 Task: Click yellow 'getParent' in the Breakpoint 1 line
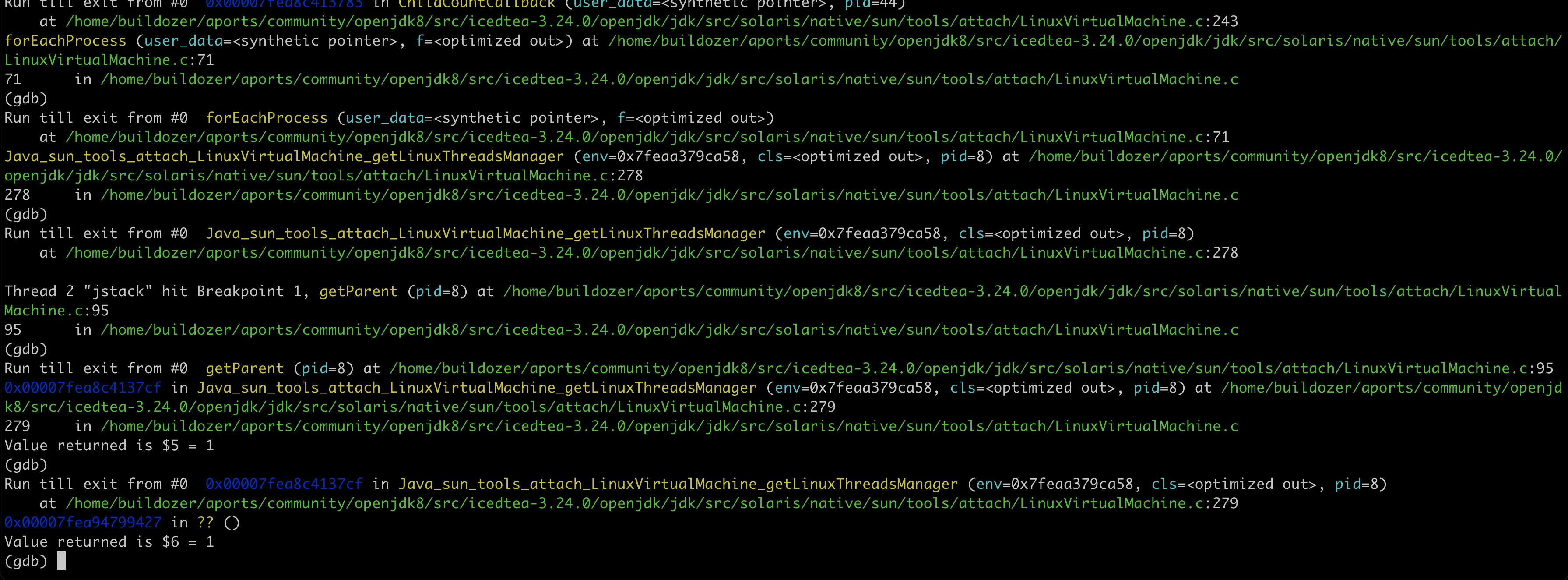[358, 291]
